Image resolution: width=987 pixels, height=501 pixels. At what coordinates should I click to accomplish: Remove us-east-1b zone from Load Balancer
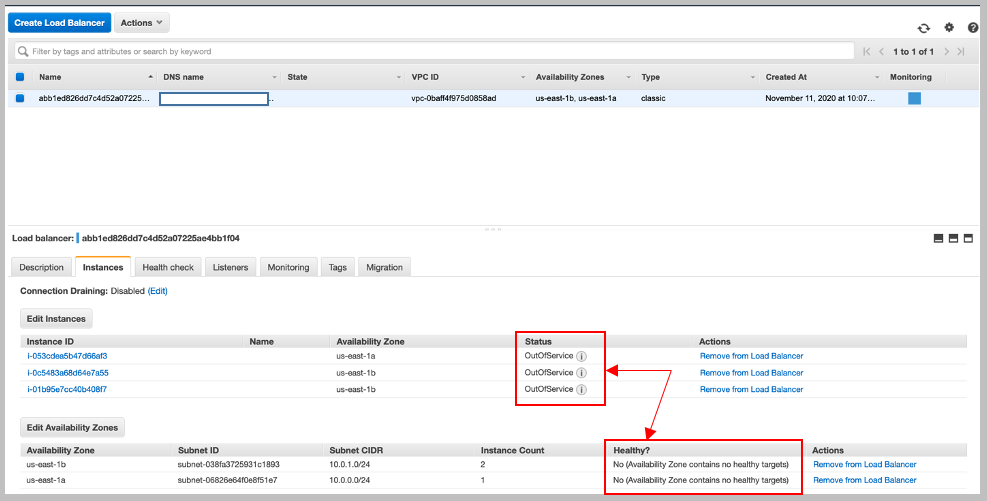pos(864,464)
